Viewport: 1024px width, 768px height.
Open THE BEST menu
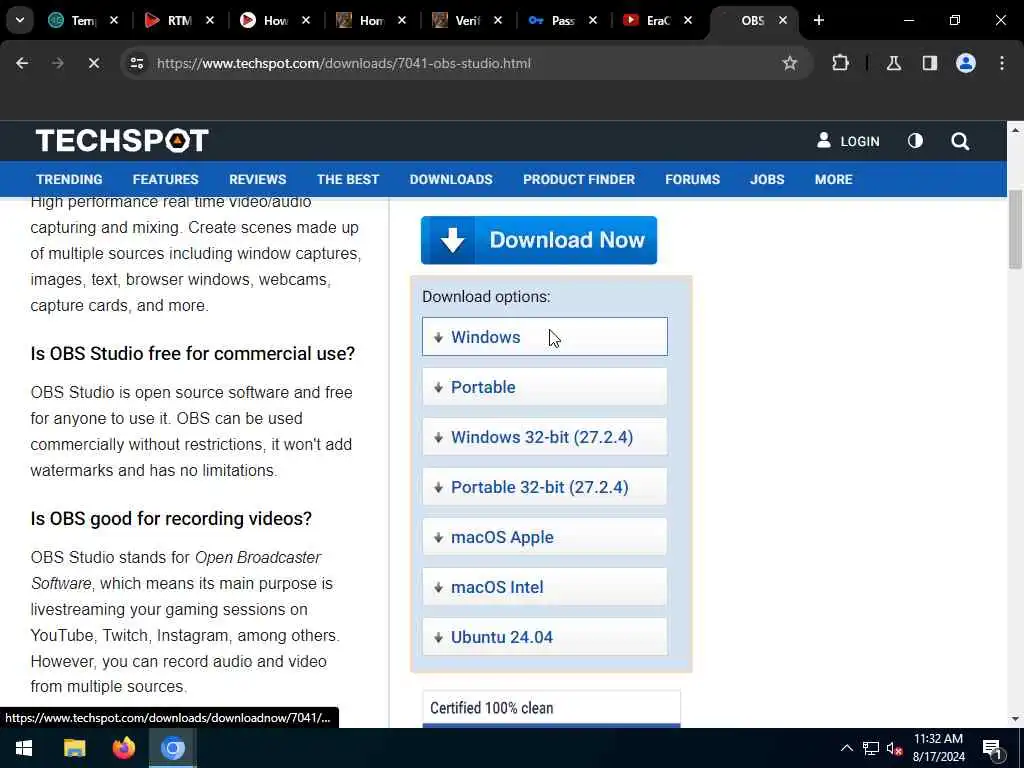pos(347,180)
